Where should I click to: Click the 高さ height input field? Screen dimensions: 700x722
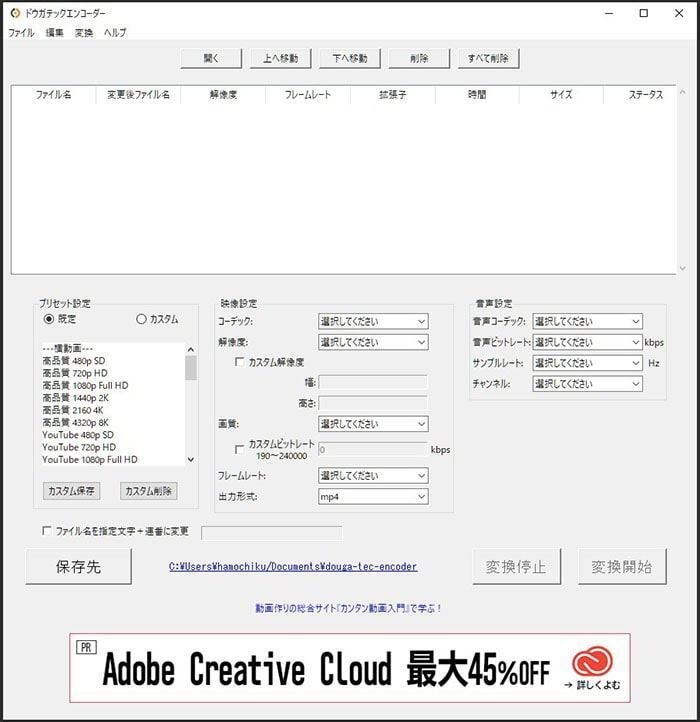tap(373, 403)
